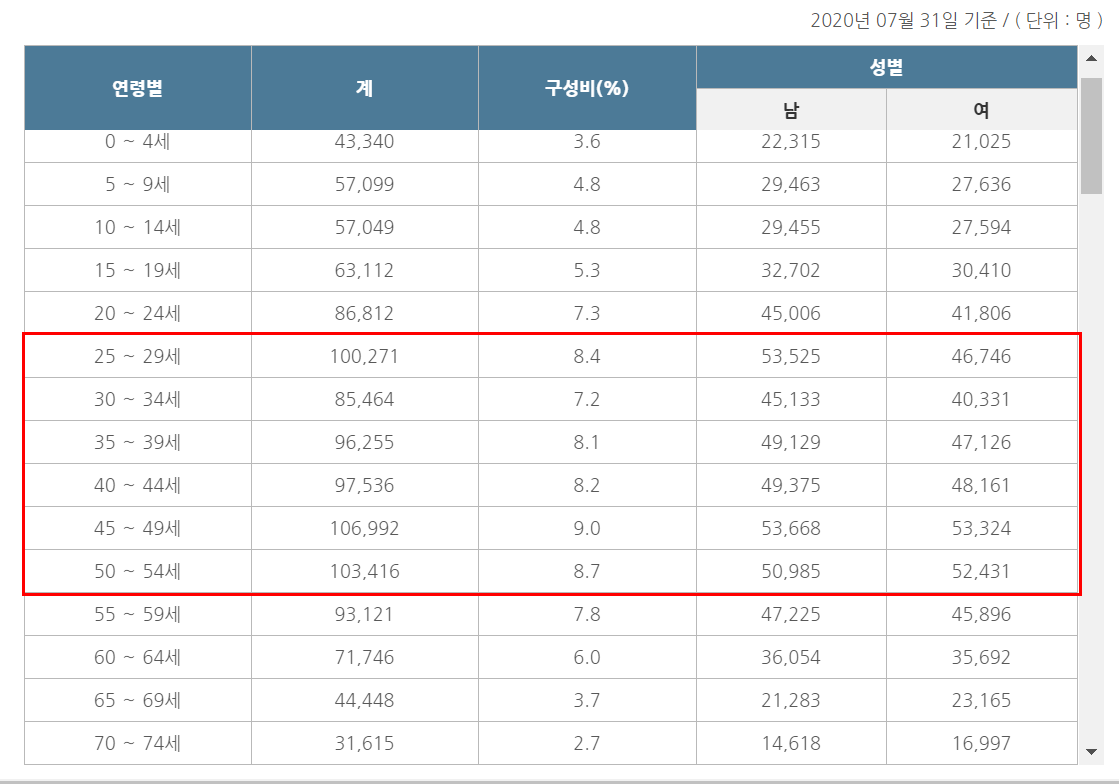Viewport: 1119px width, 784px height.
Task: Click total value 93,121
Action: pos(365,614)
